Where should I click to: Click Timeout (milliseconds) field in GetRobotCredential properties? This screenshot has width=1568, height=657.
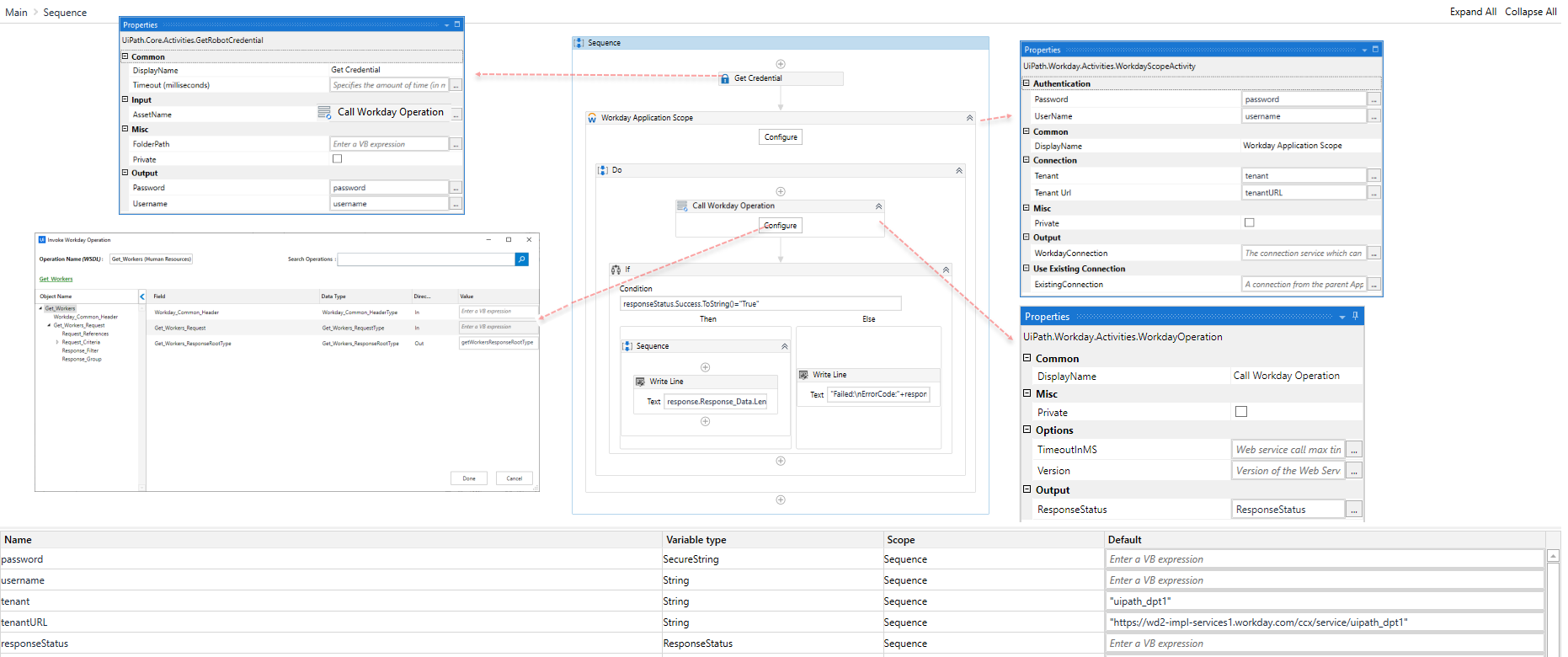390,85
